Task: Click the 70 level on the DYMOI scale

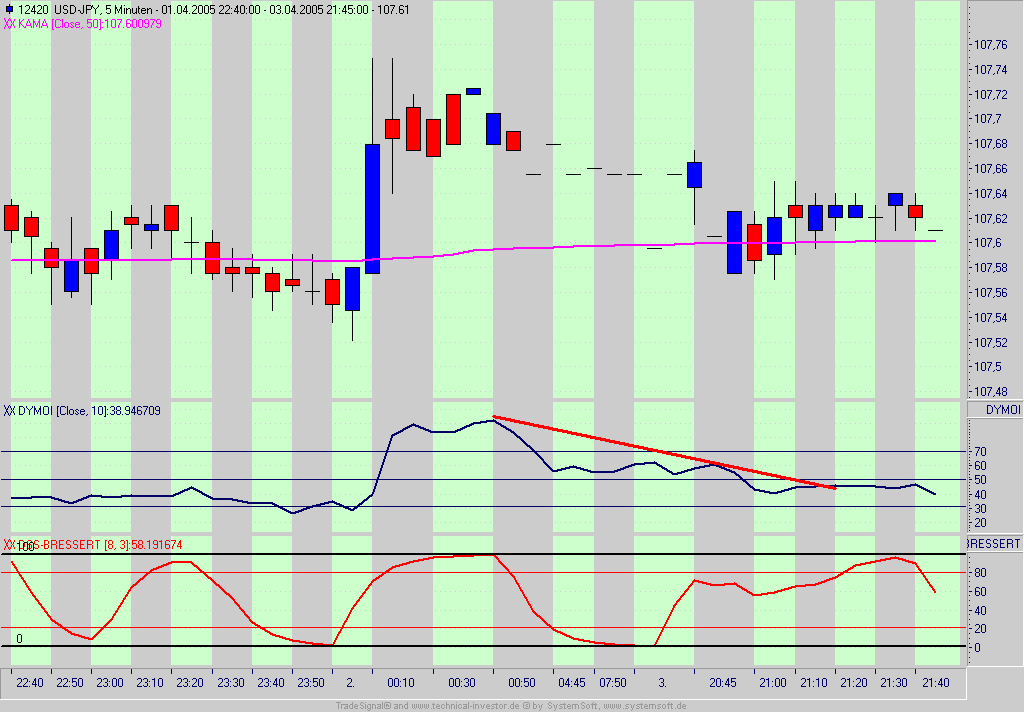Action: 980,452
